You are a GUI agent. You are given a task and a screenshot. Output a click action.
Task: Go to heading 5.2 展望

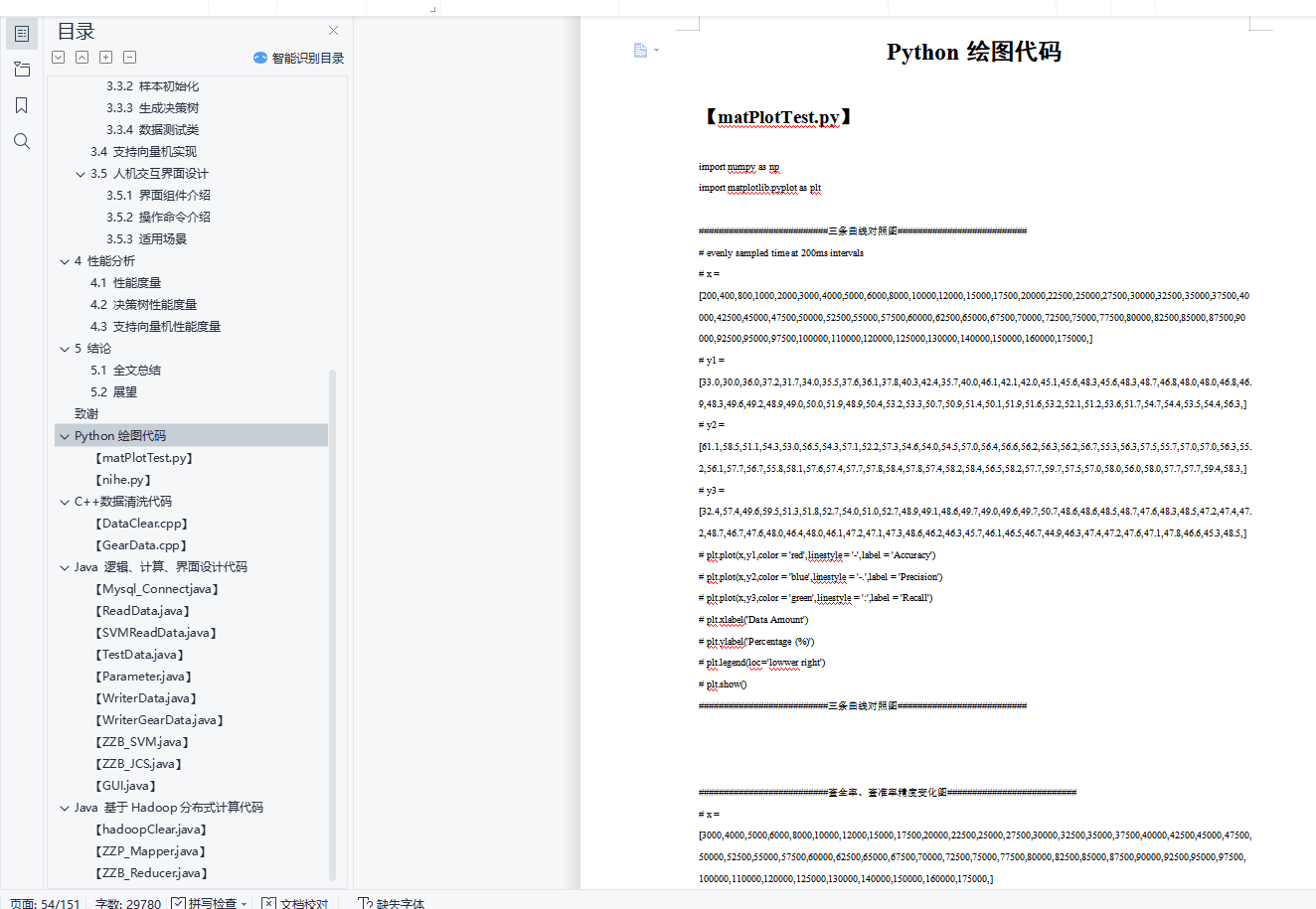click(113, 392)
